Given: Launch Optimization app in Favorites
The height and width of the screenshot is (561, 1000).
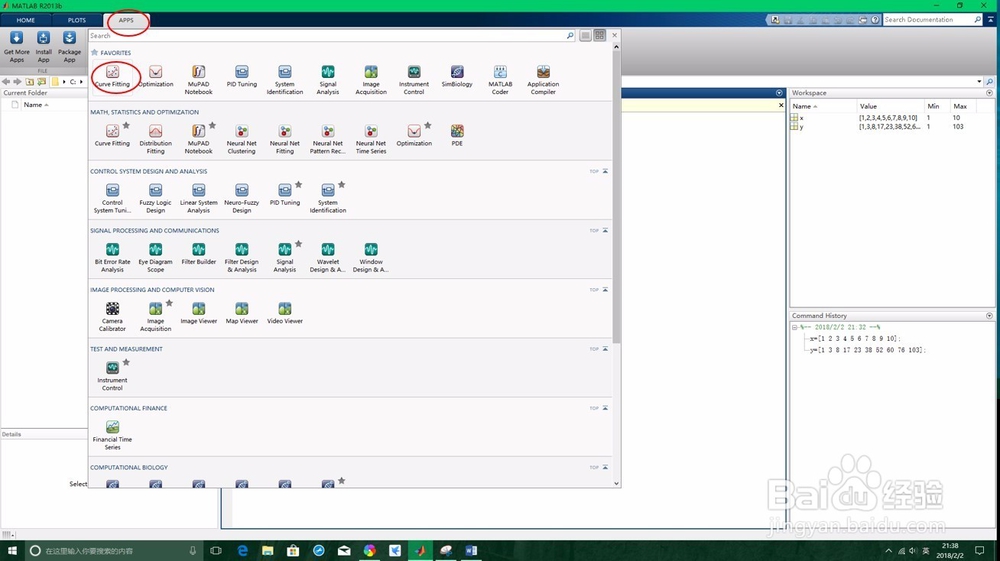Looking at the screenshot, I should (156, 76).
